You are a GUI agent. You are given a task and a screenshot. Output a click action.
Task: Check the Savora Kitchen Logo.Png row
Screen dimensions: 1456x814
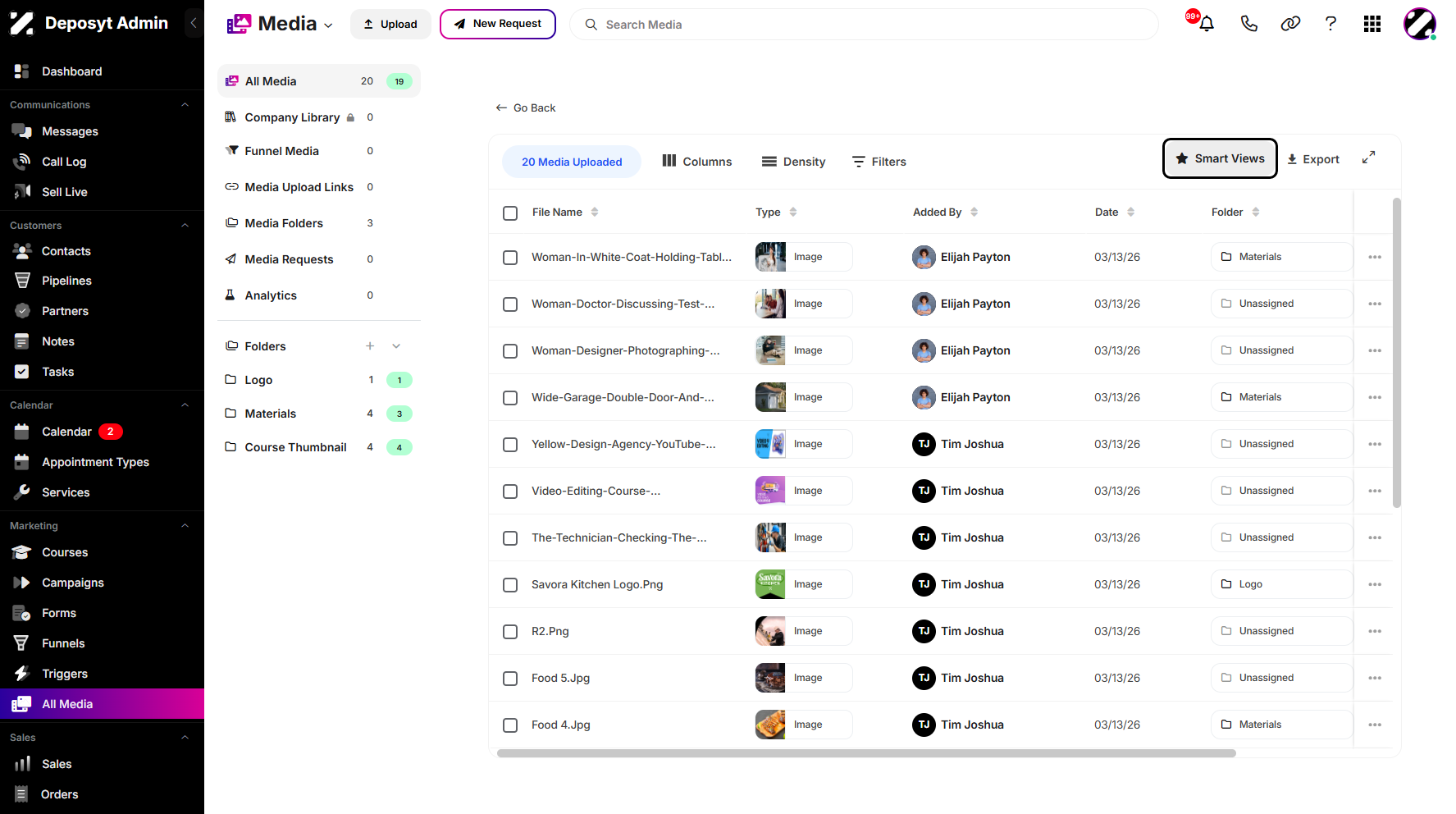tap(510, 585)
